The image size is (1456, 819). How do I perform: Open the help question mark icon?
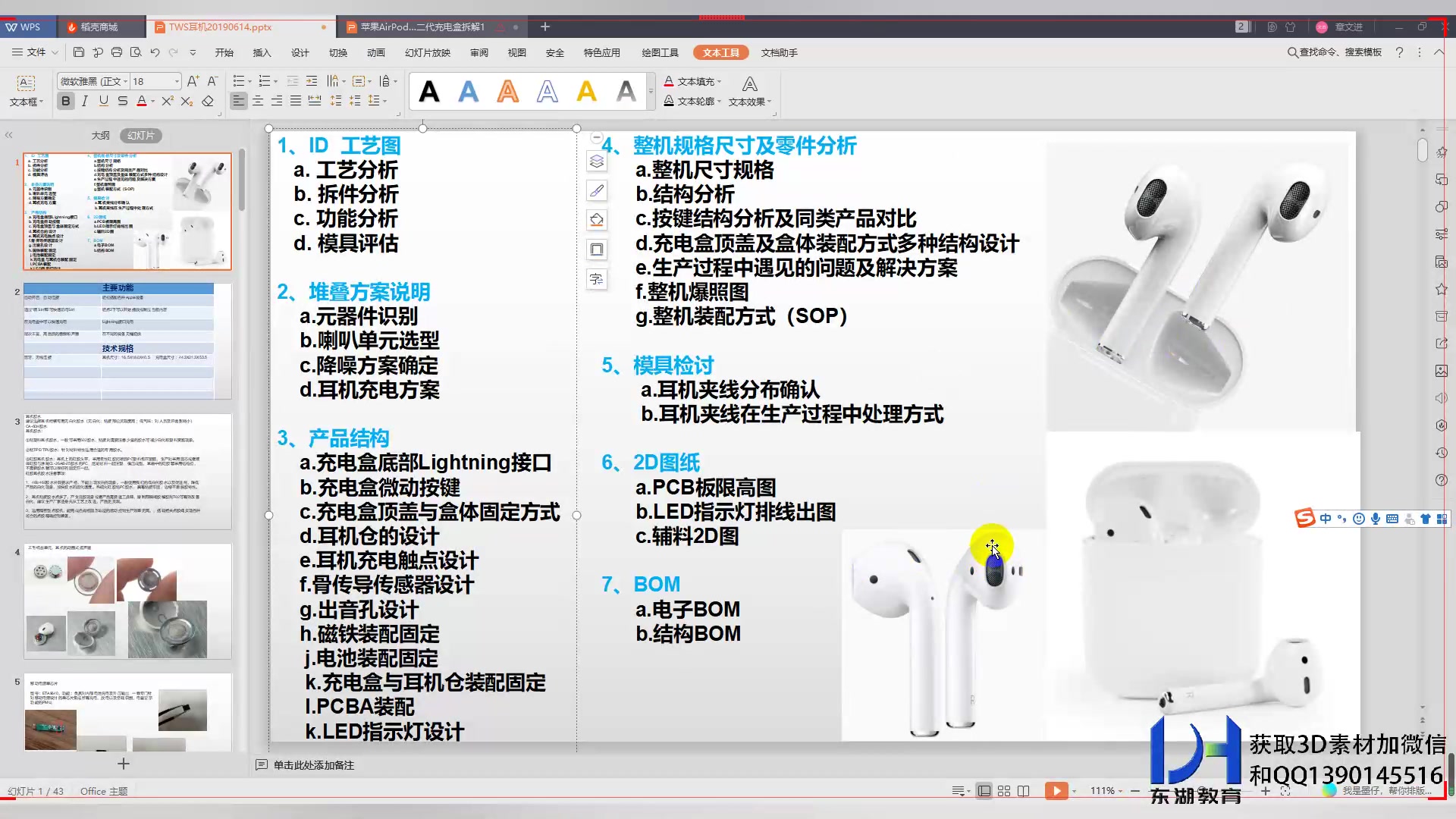click(1399, 52)
